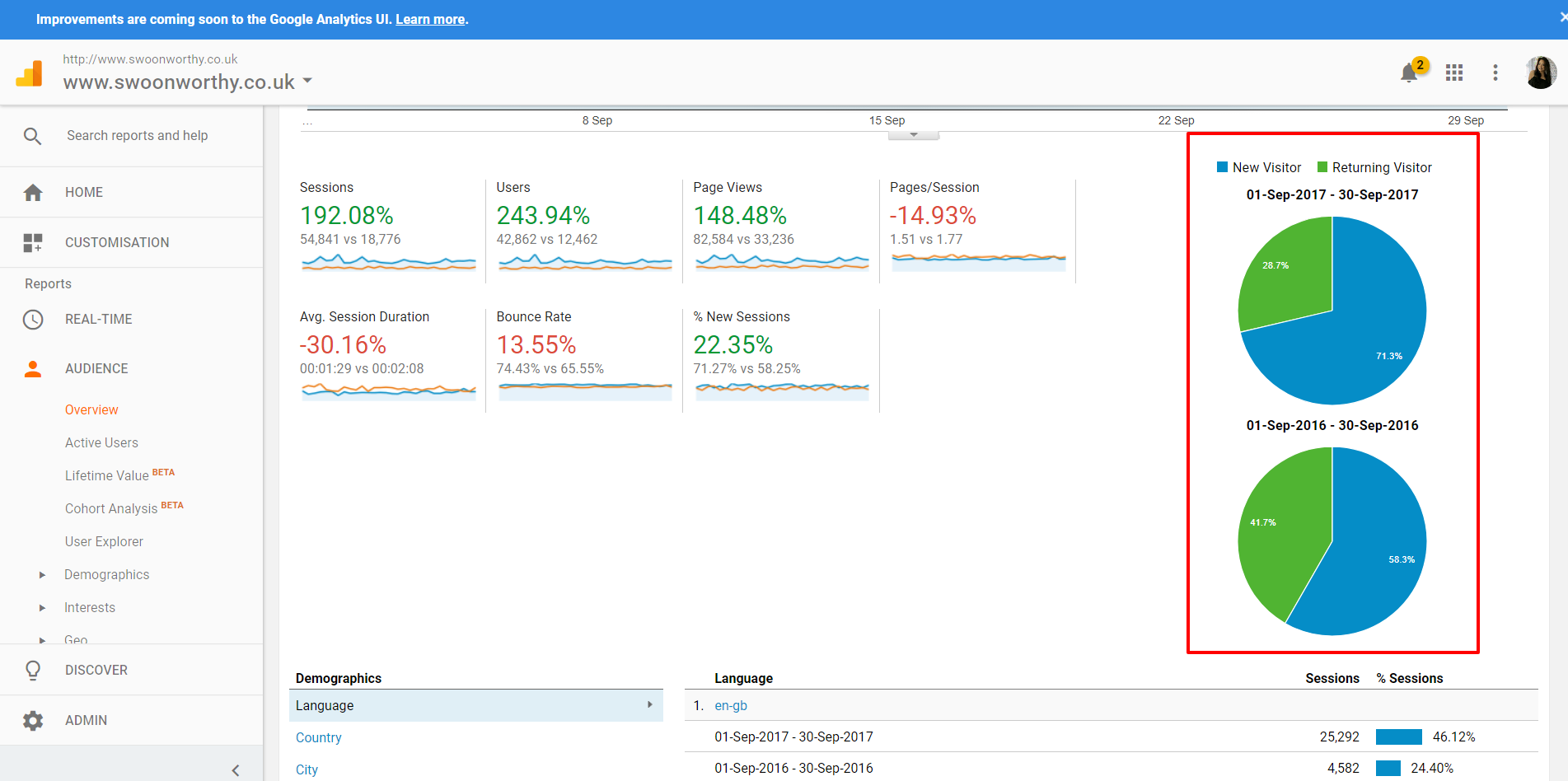Select Cohort Analysis in the Audience menu
Screen dimensions: 1568x781
coord(111,509)
